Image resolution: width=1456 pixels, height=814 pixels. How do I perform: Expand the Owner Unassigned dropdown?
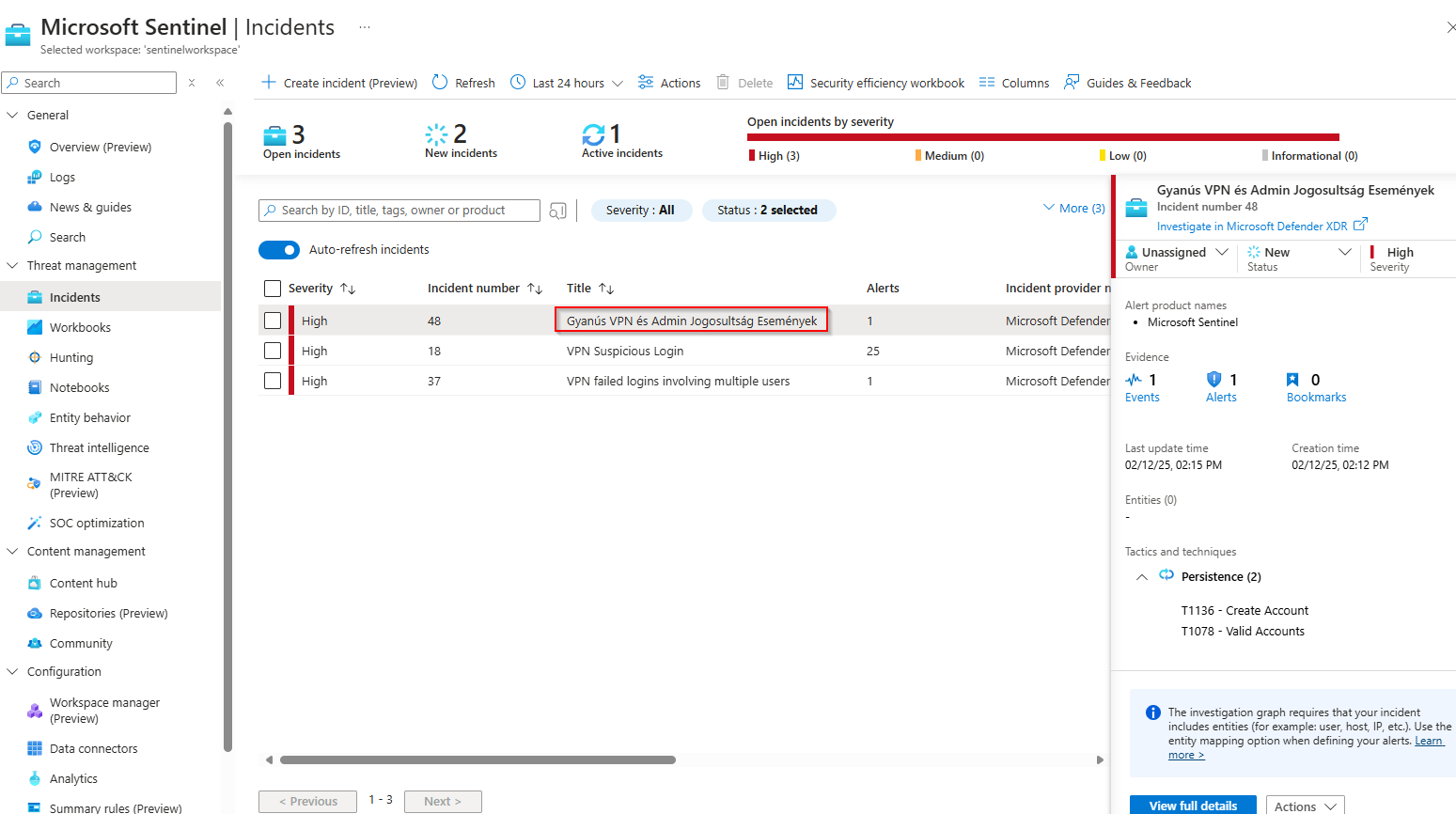(1221, 252)
